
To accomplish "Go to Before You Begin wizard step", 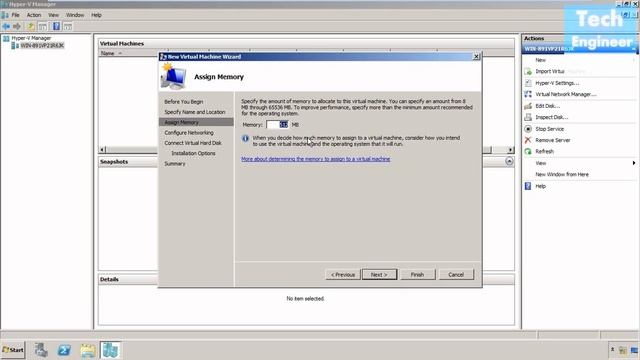I will tap(184, 102).
